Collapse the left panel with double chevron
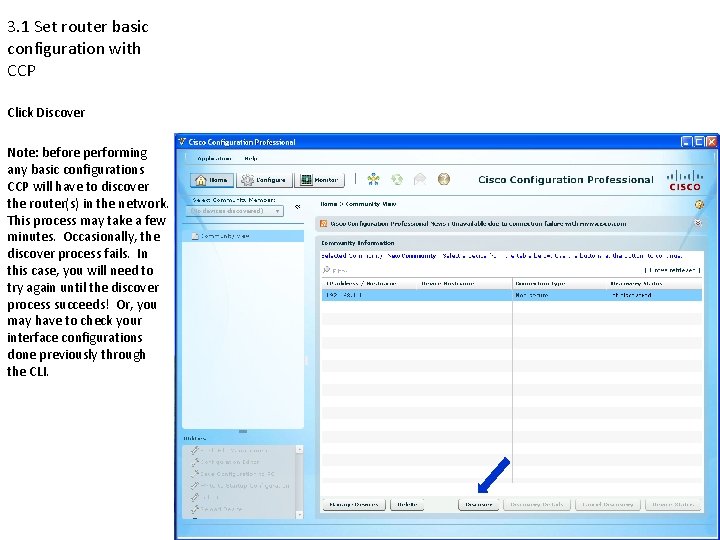This screenshot has width=720, height=540. 298,207
